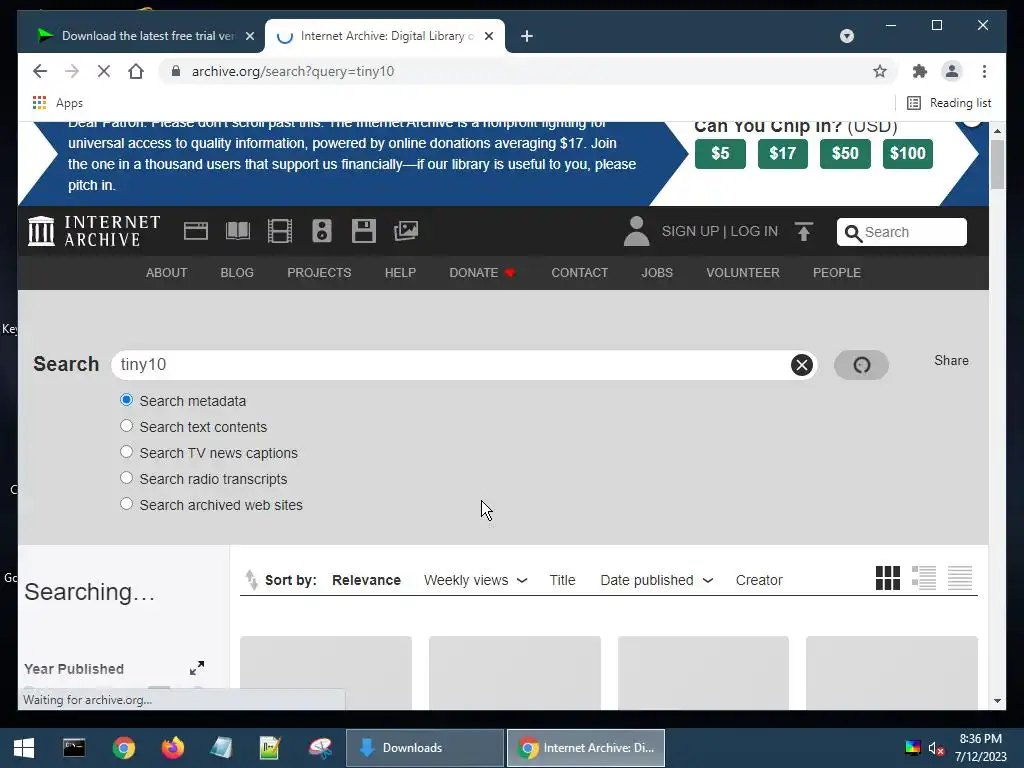This screenshot has width=1024, height=768.
Task: Switch to extended list view
Action: tap(924, 578)
